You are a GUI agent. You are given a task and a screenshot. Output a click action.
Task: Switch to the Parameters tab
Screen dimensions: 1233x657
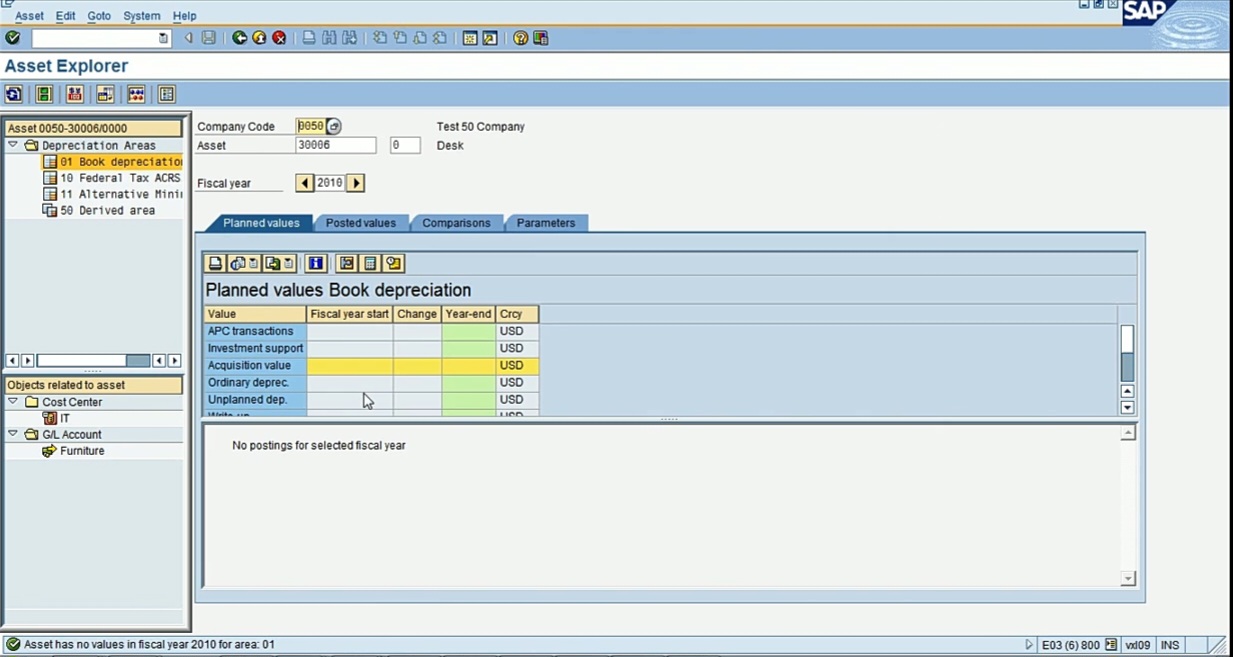[546, 223]
